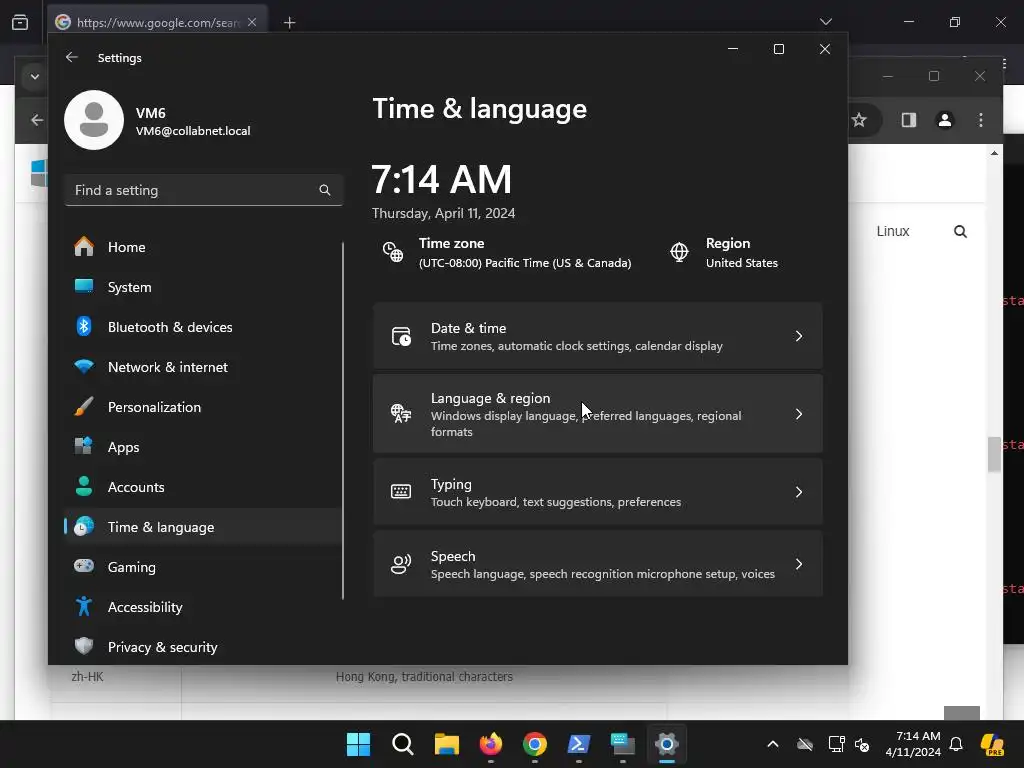Expand Typing chevron arrow
The height and width of the screenshot is (768, 1024).
pyautogui.click(x=799, y=492)
